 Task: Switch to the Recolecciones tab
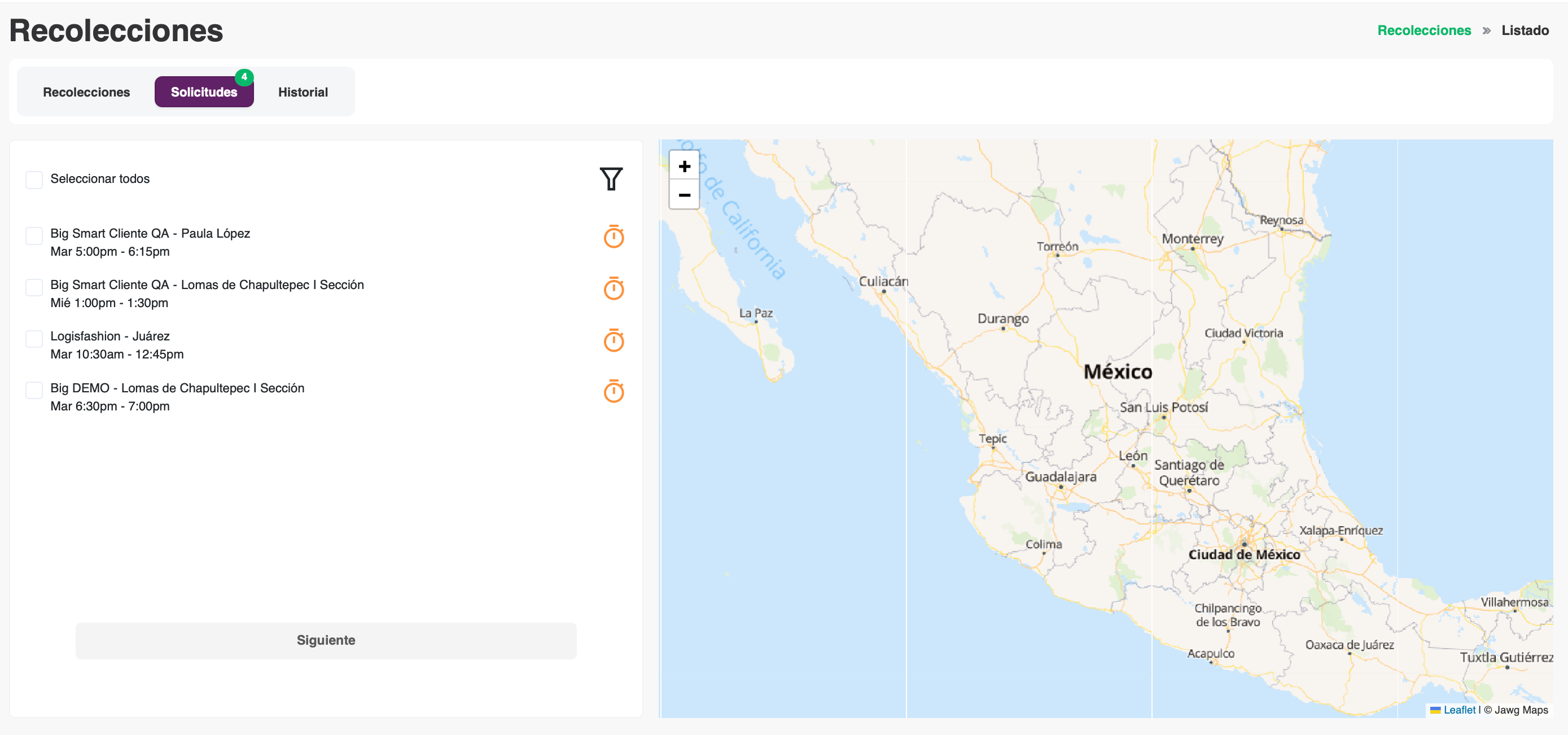tap(86, 92)
